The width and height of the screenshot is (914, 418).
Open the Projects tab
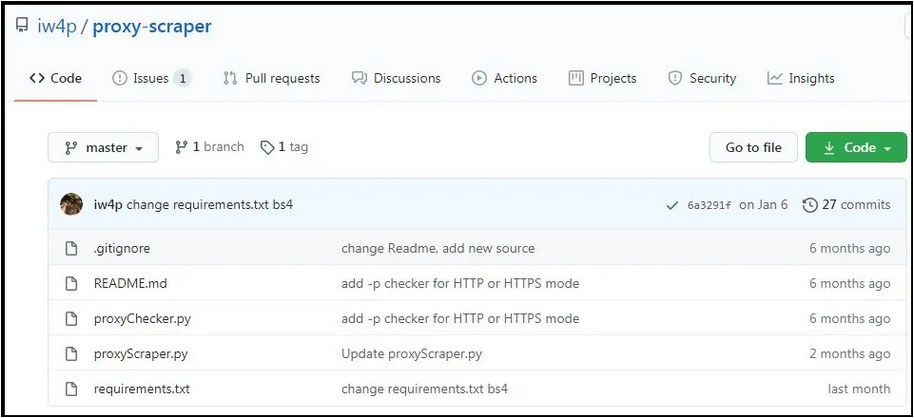[603, 78]
